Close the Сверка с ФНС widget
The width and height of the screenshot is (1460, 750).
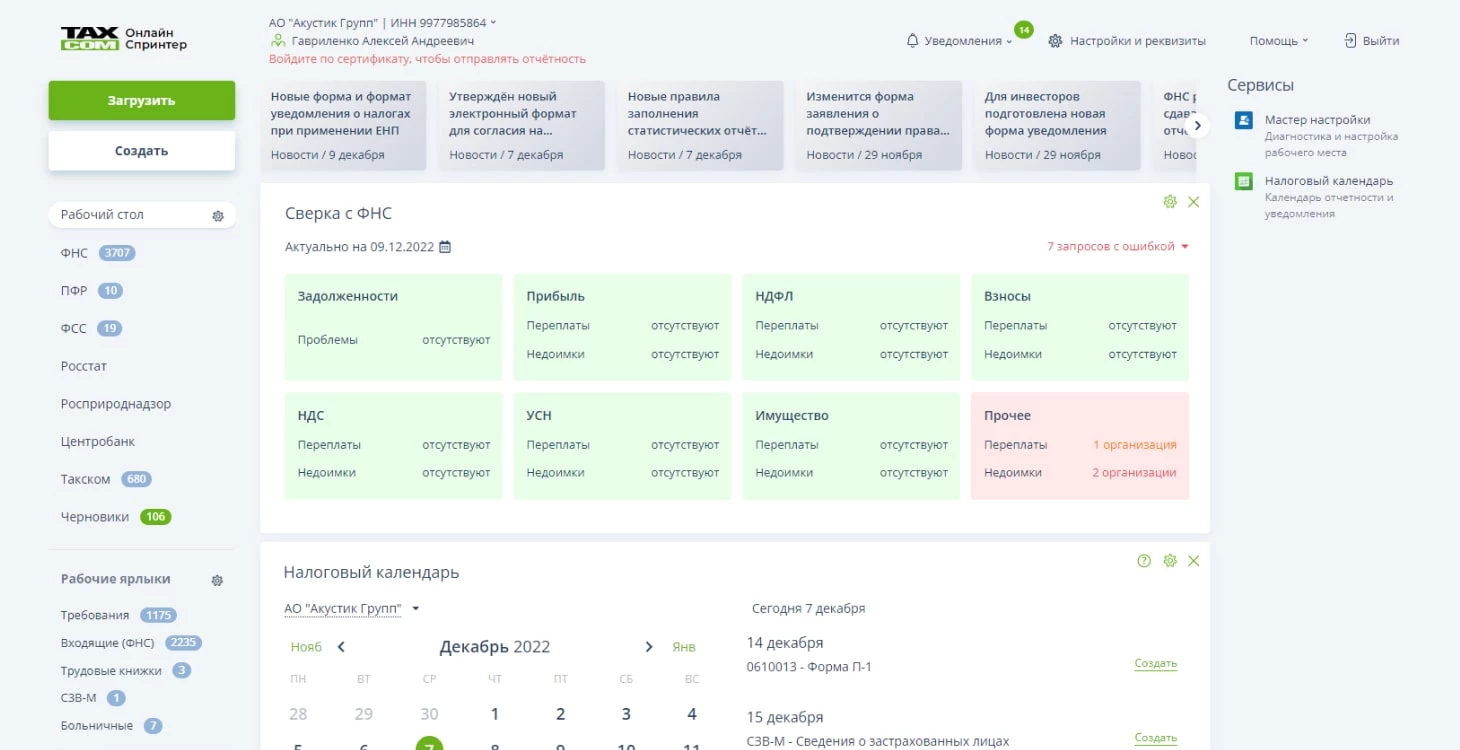pos(1193,202)
